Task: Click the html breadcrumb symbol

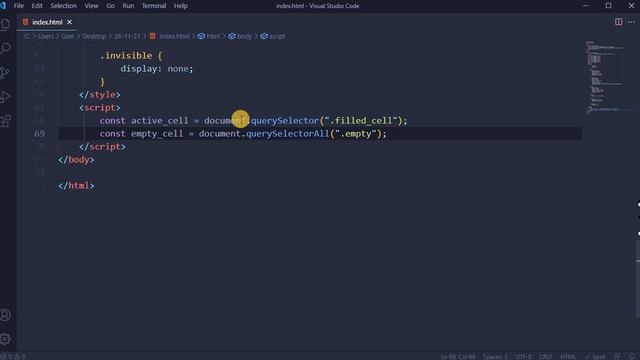Action: [213, 36]
